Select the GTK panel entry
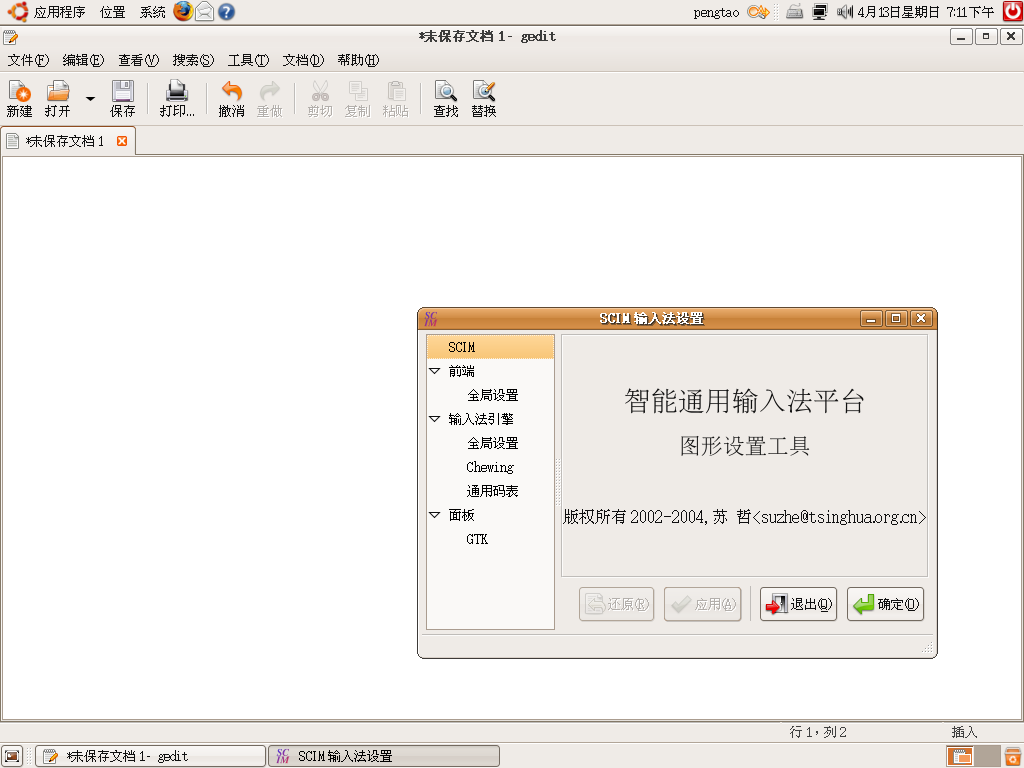The width and height of the screenshot is (1024, 768). (x=477, y=539)
